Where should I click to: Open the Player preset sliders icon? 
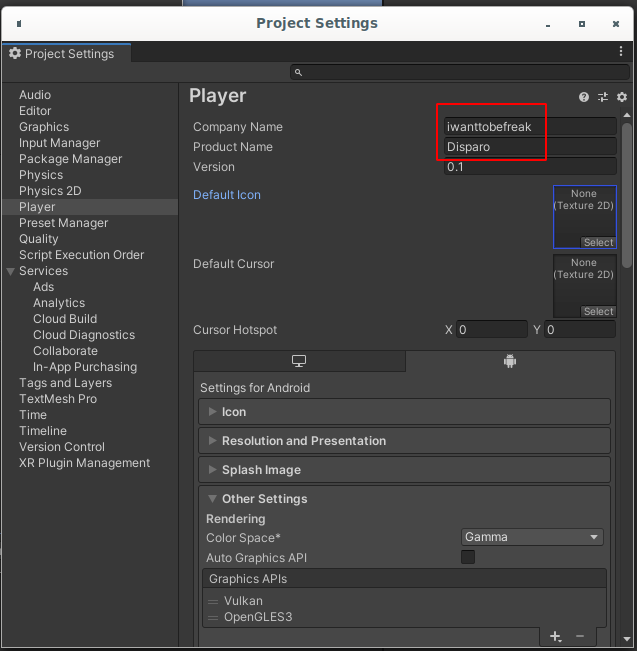coord(603,97)
